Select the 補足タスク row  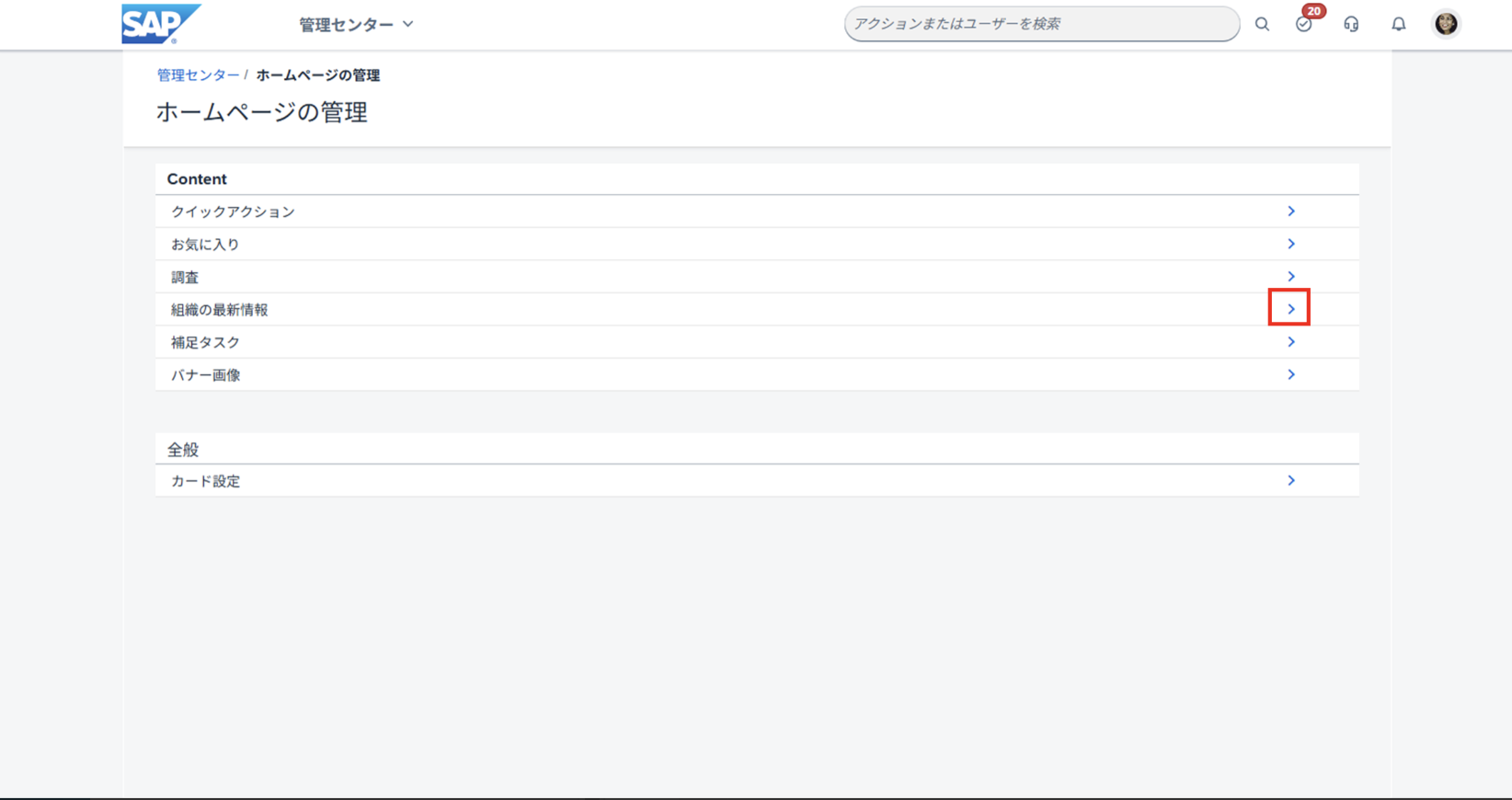pos(205,342)
